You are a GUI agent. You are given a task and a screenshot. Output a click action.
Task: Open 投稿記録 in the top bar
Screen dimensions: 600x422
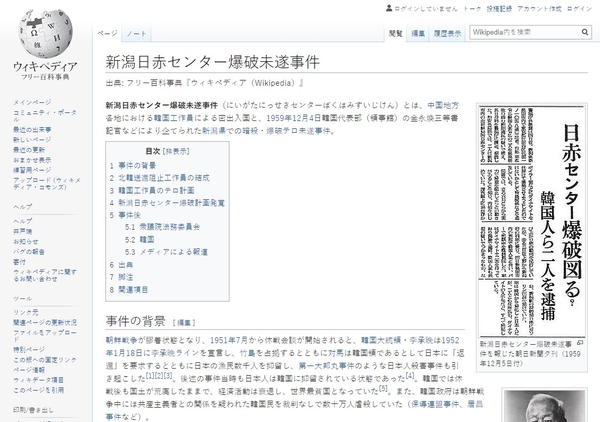[499, 8]
